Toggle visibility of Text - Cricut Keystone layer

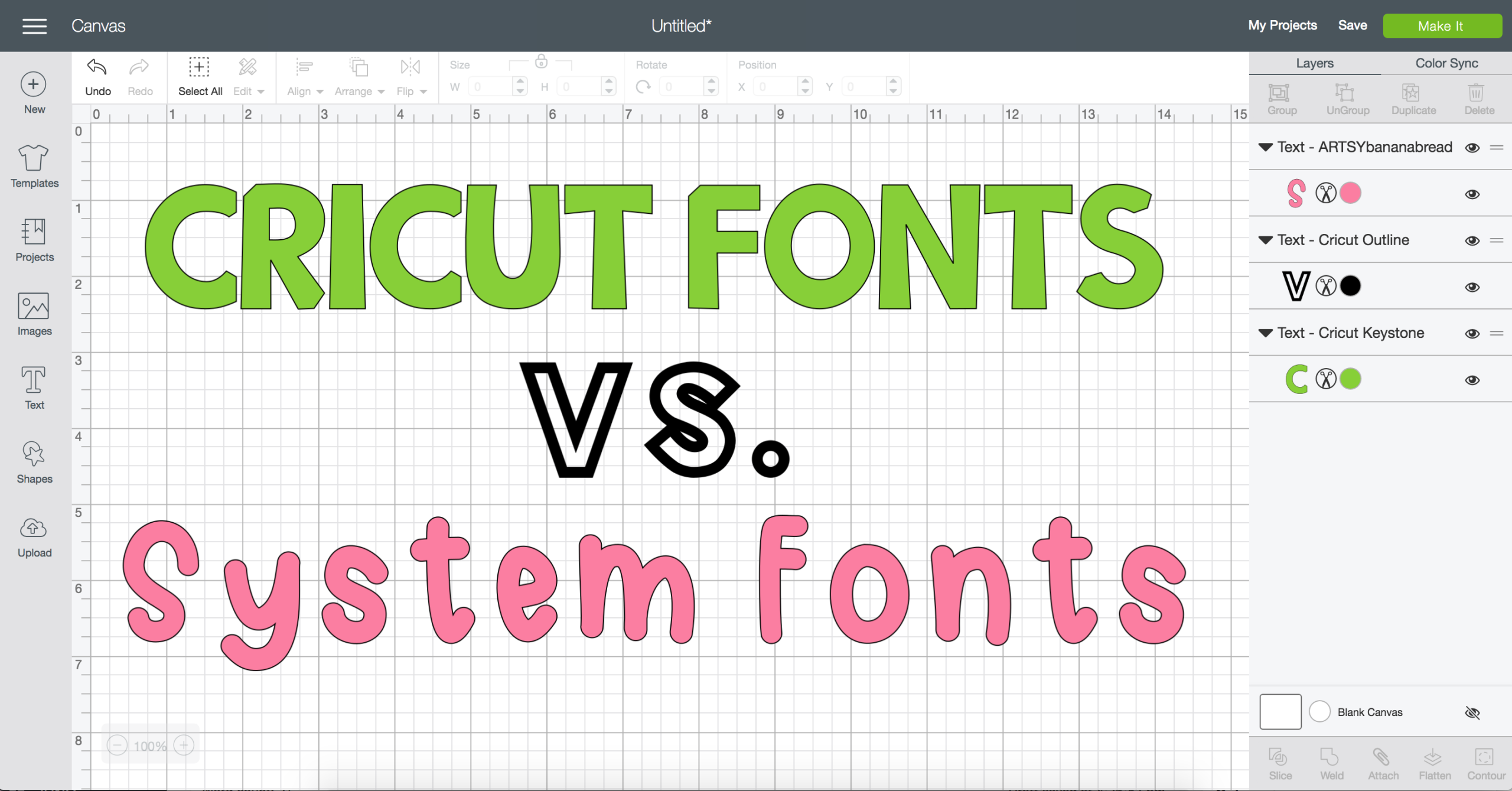click(x=1472, y=333)
